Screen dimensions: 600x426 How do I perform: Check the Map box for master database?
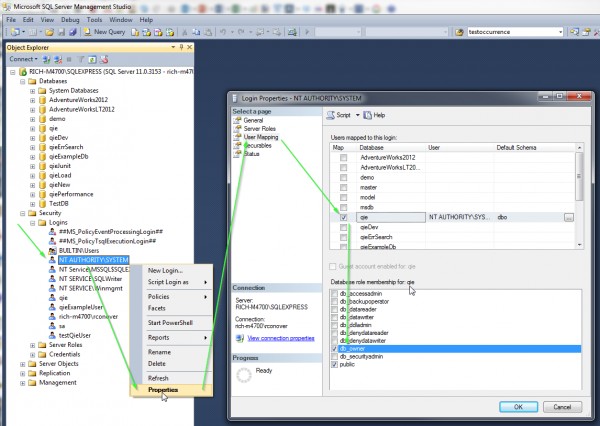tap(344, 187)
